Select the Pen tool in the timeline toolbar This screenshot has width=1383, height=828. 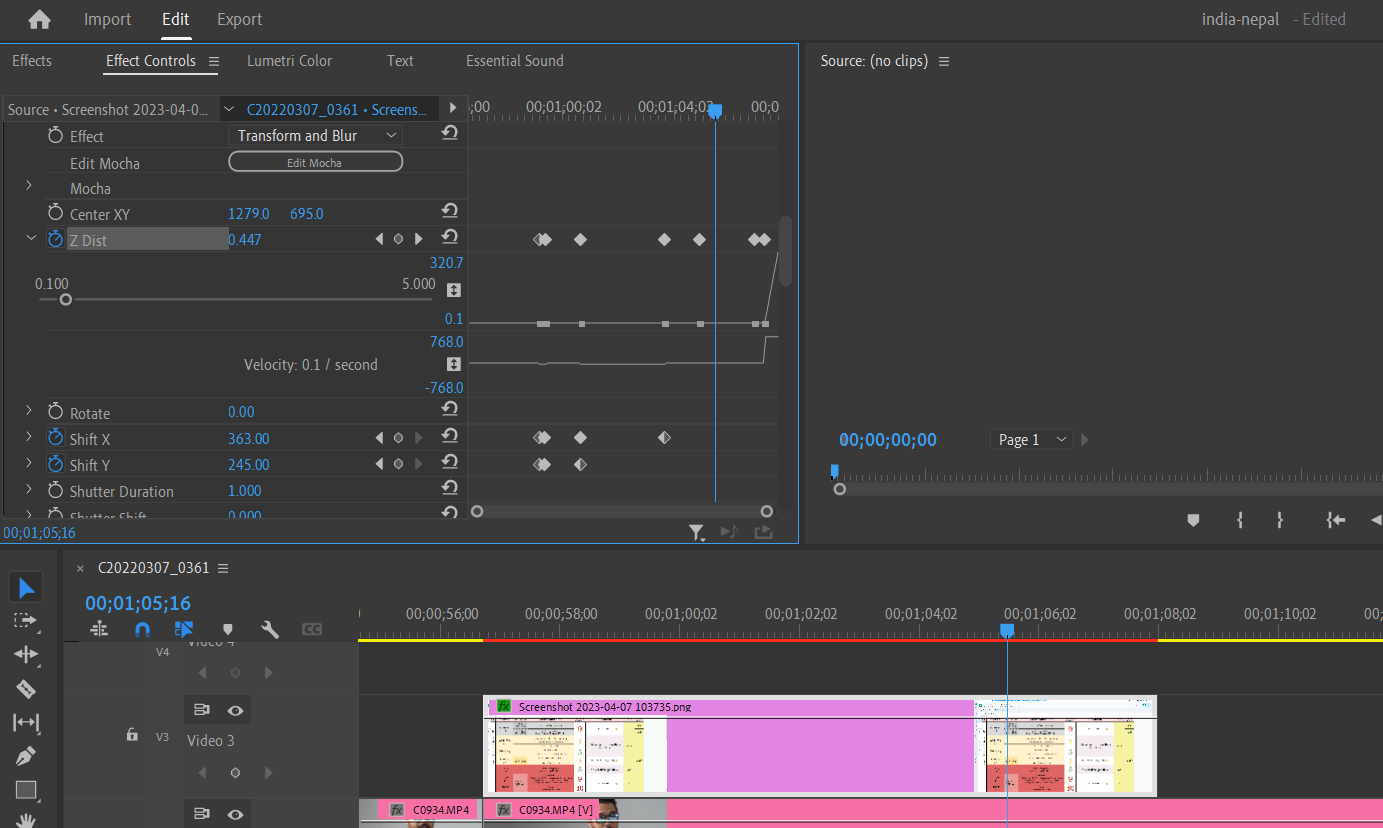[27, 756]
